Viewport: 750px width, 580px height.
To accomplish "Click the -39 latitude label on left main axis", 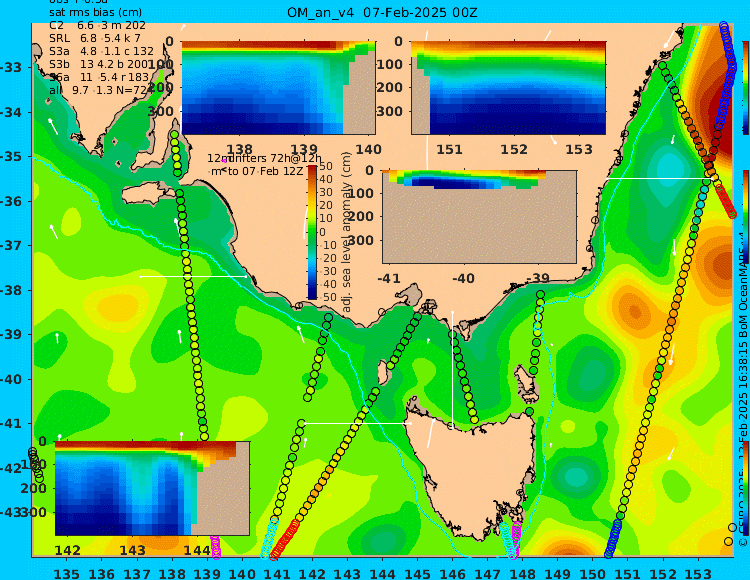I will pos(11,335).
